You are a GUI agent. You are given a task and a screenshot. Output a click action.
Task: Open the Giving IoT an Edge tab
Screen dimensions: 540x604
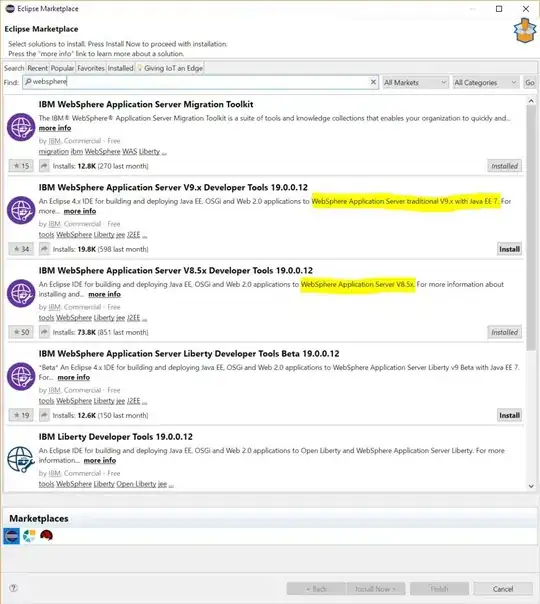pyautogui.click(x=170, y=68)
